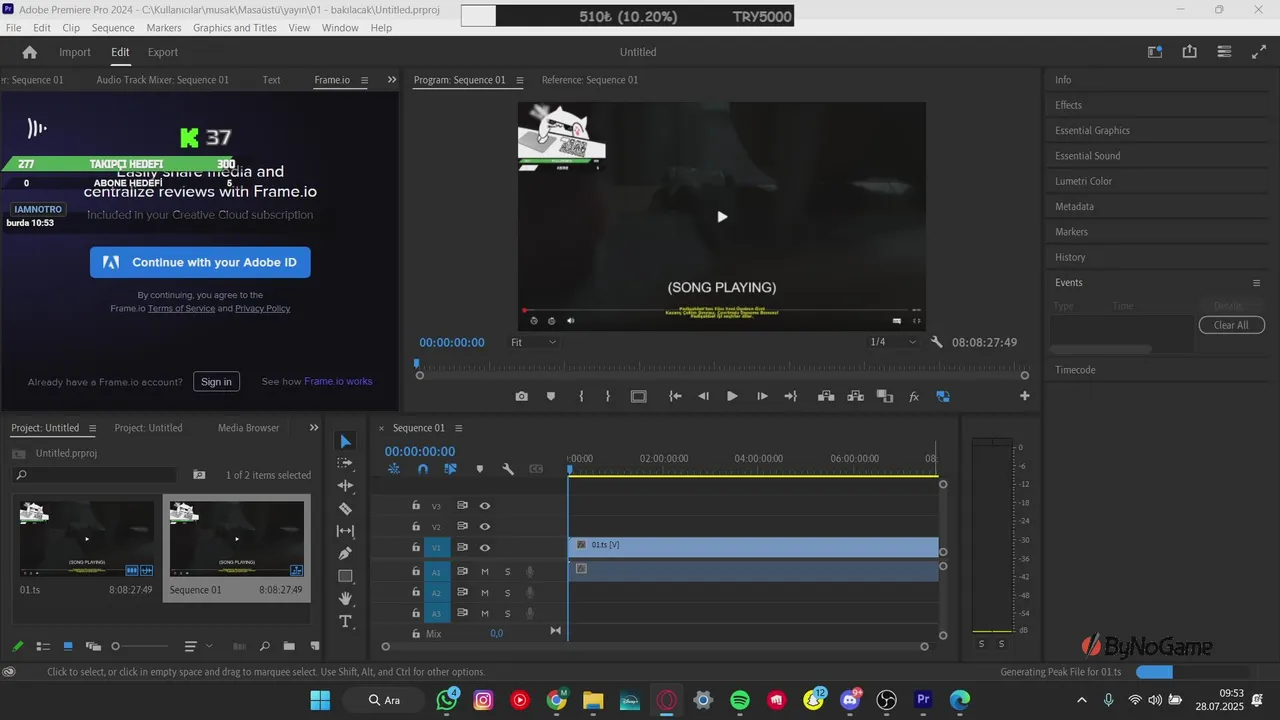Click New Item icon in Project panel
This screenshot has height=720, width=1280.
(314, 646)
